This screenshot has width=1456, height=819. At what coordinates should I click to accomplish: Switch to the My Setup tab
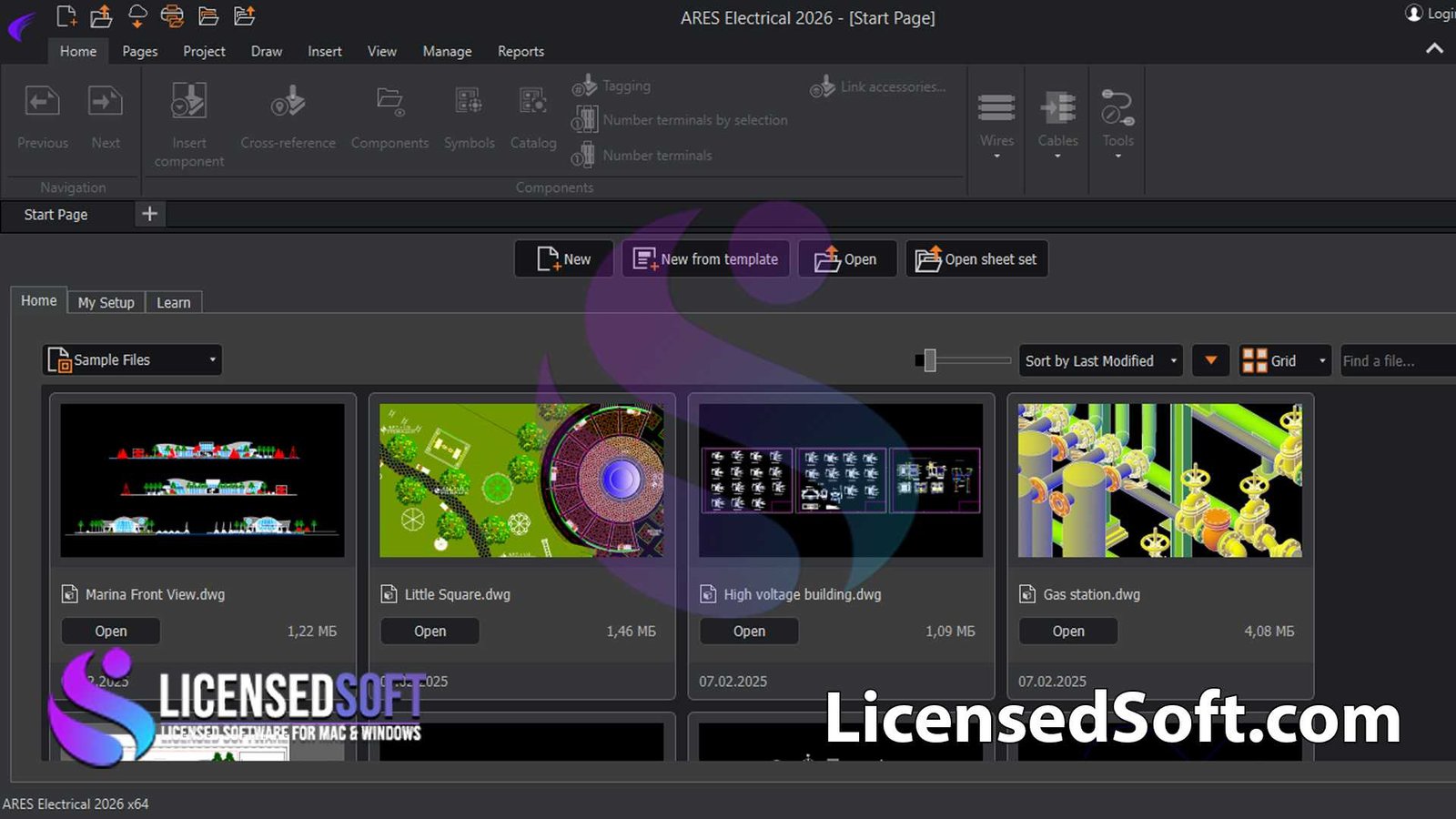[x=106, y=302]
